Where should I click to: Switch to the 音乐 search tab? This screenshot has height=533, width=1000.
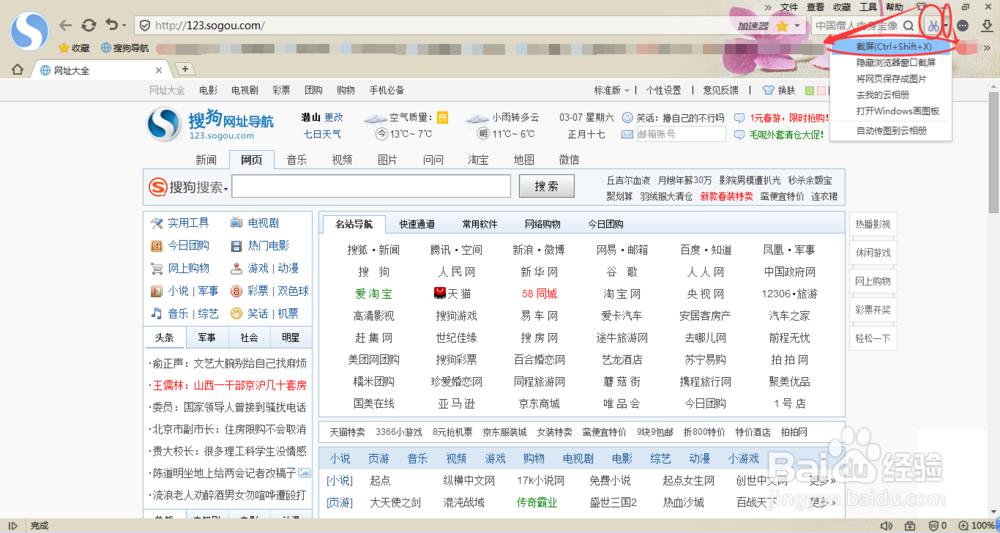[x=297, y=159]
